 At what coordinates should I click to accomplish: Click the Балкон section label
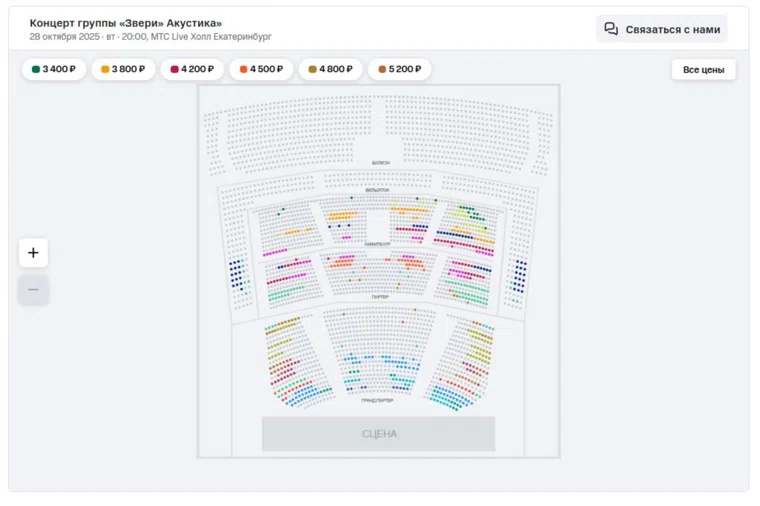coord(380,162)
